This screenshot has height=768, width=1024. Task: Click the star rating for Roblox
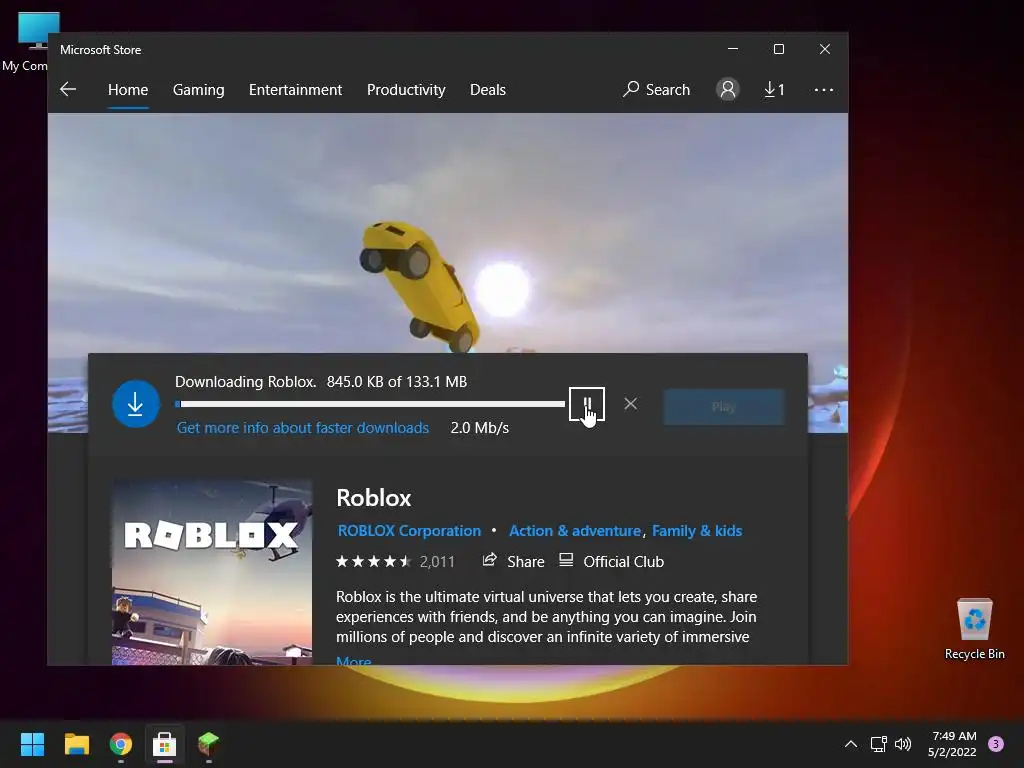pos(374,561)
